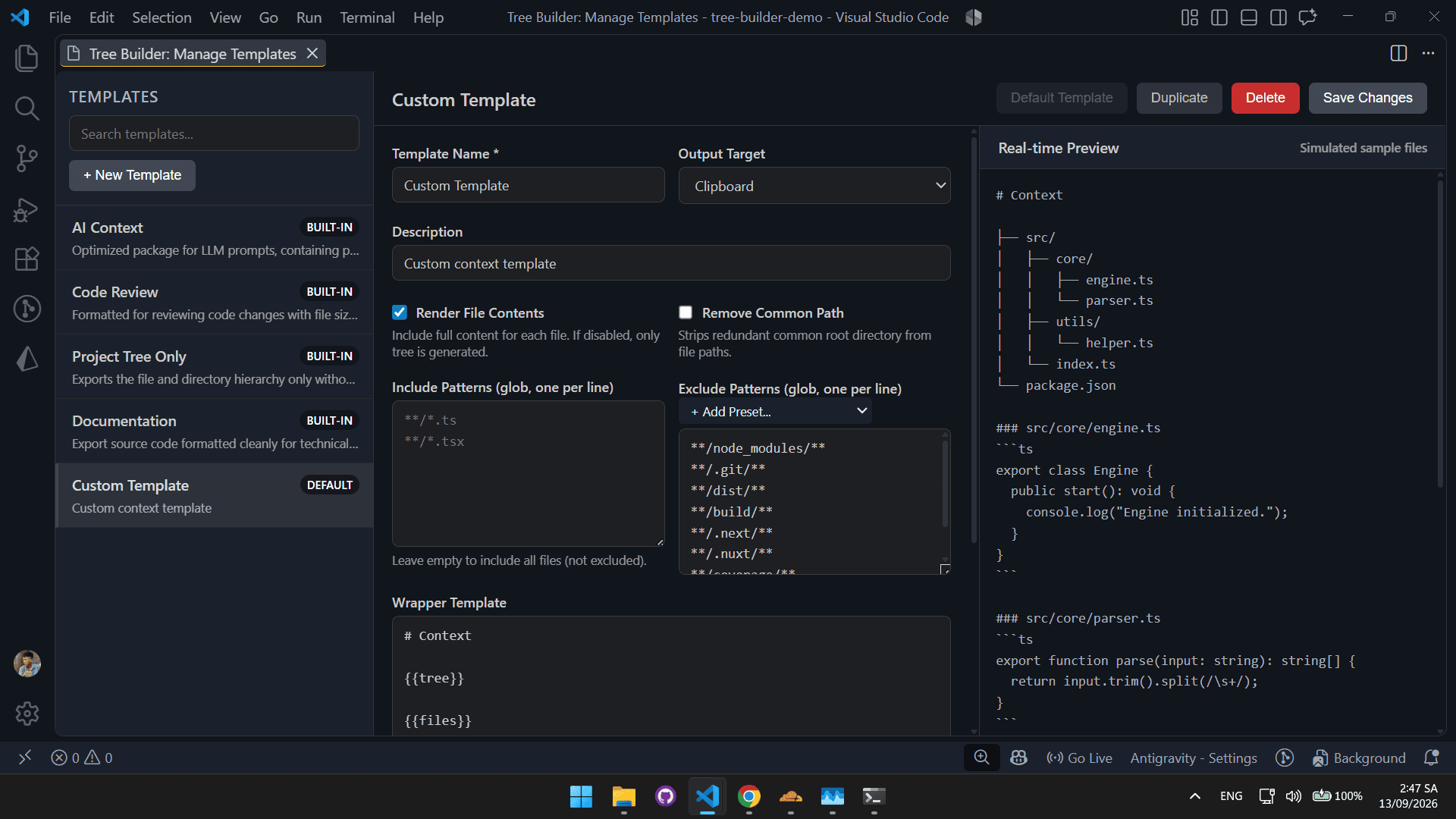
Task: Customize layout from title bar
Action: [x=1189, y=17]
